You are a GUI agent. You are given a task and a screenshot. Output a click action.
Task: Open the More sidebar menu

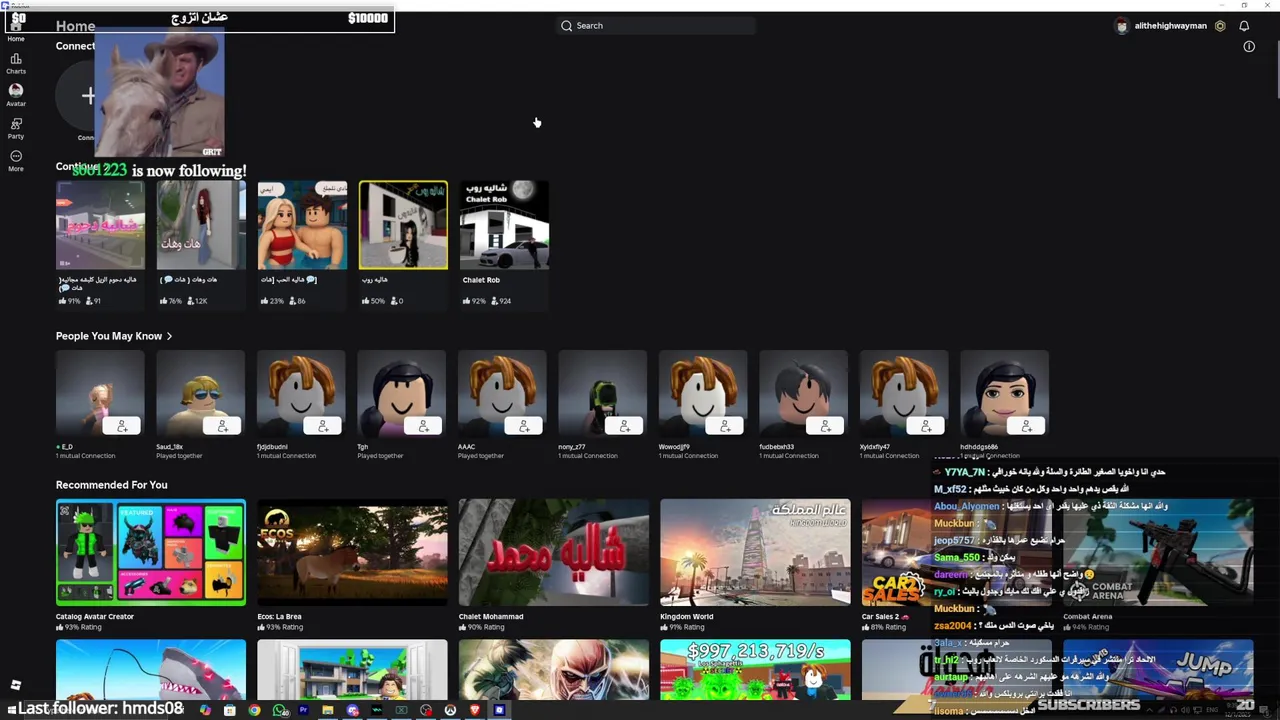click(x=16, y=160)
